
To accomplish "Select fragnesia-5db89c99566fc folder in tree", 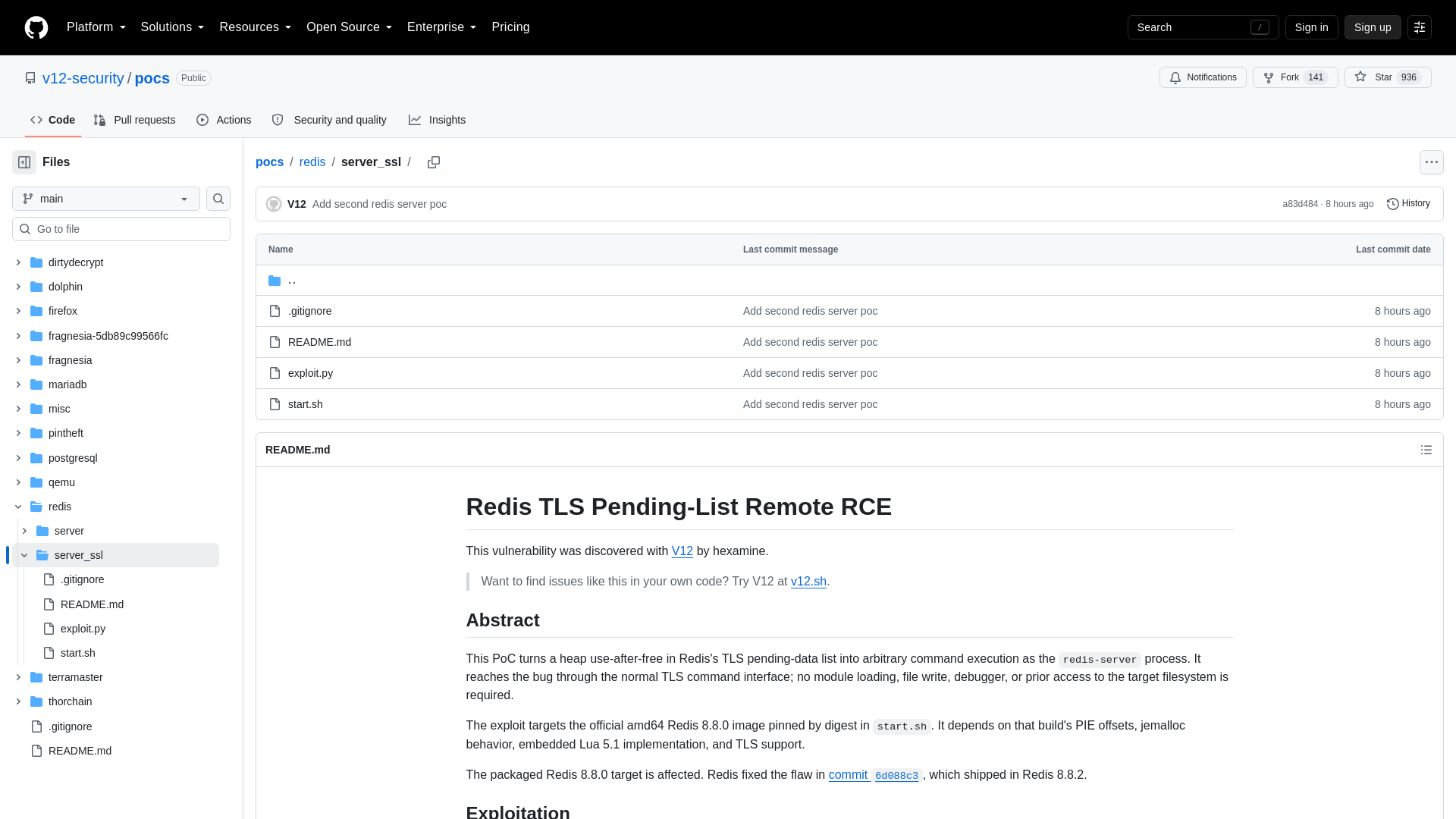I will tap(108, 336).
